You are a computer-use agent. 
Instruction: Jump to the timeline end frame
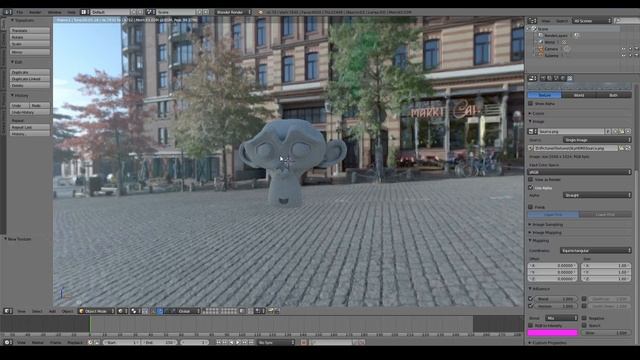(x=251, y=342)
